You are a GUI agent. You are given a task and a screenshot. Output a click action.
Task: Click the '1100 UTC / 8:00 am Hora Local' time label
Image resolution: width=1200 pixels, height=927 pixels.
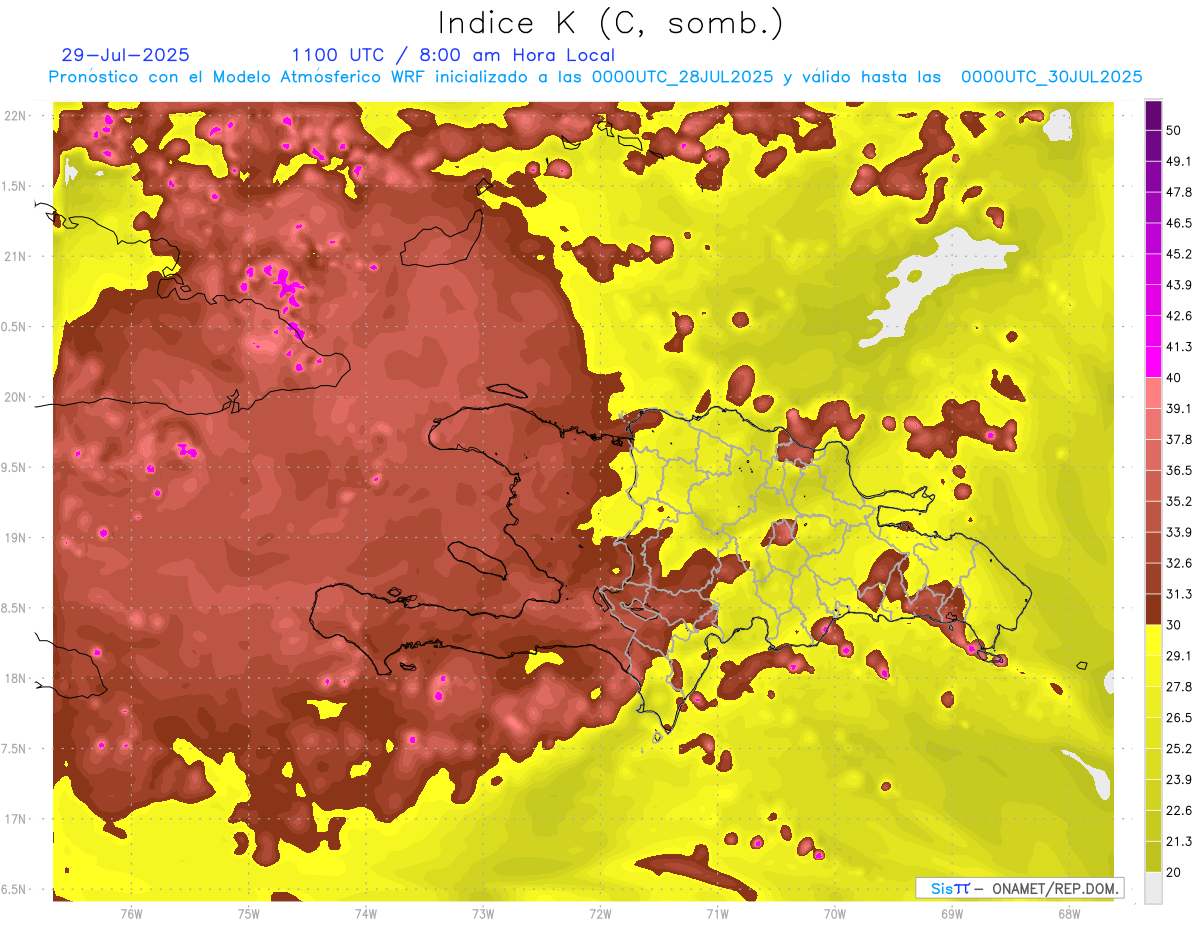(x=453, y=55)
